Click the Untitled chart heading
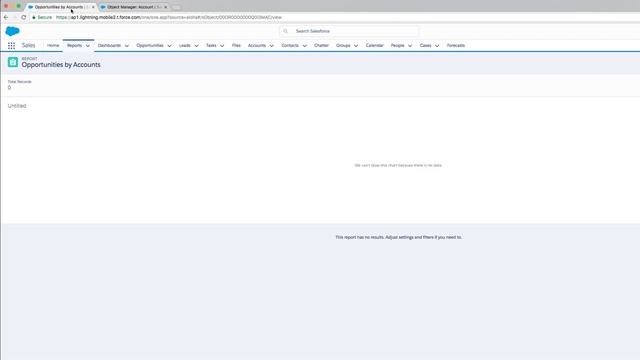This screenshot has width=640, height=360. click(x=17, y=106)
